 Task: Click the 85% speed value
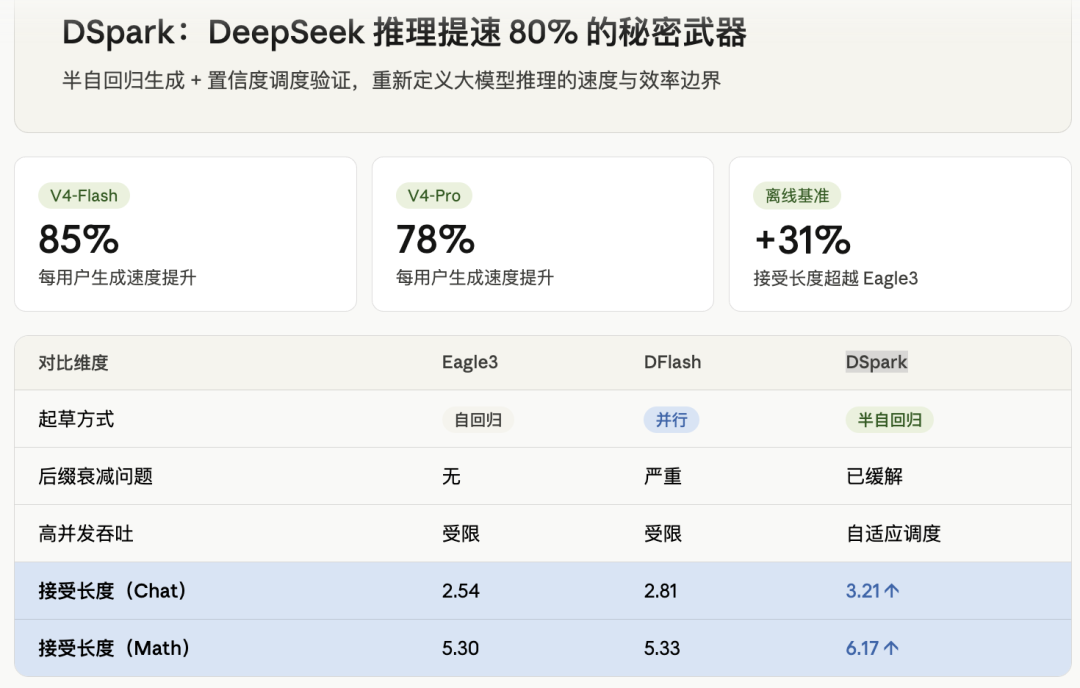(79, 240)
